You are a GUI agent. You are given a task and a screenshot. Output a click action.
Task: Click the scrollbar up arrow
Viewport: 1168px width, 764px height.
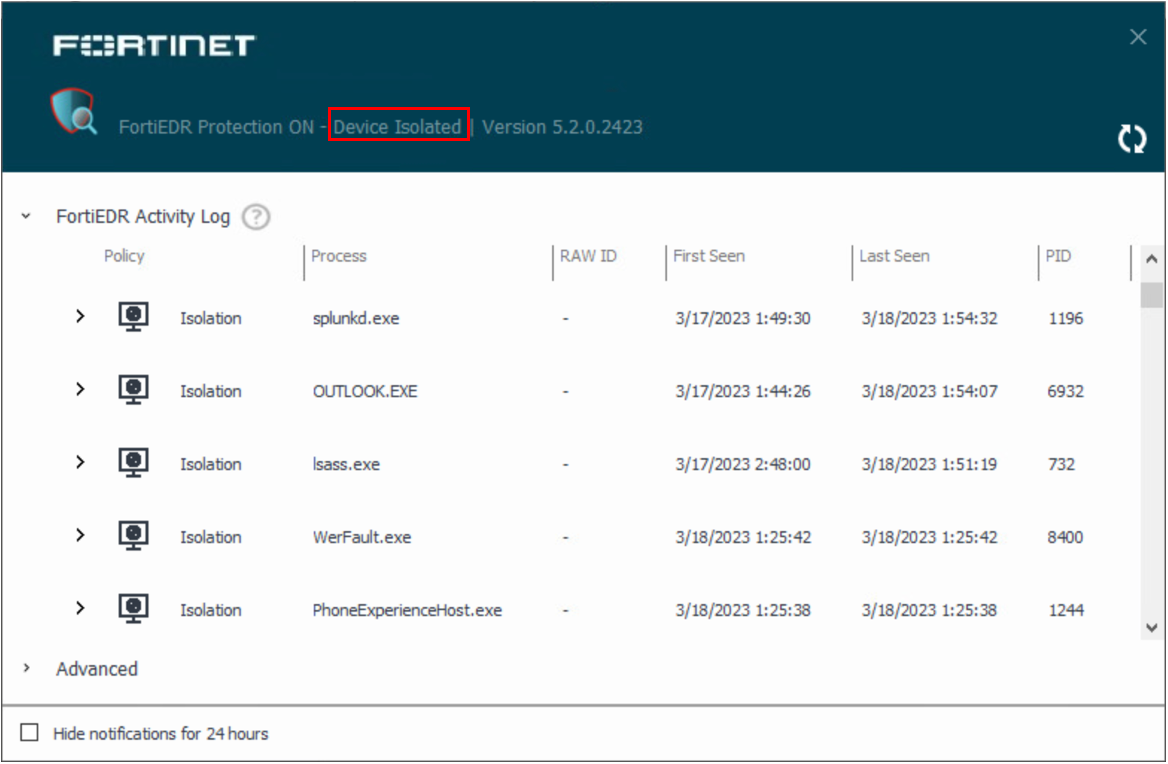click(1152, 259)
